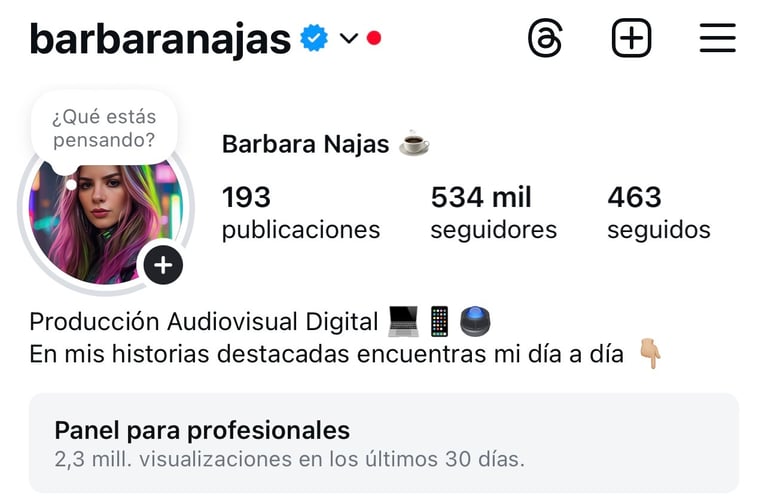
Task: Tap the smartphone emoji in bio
Action: point(439,322)
